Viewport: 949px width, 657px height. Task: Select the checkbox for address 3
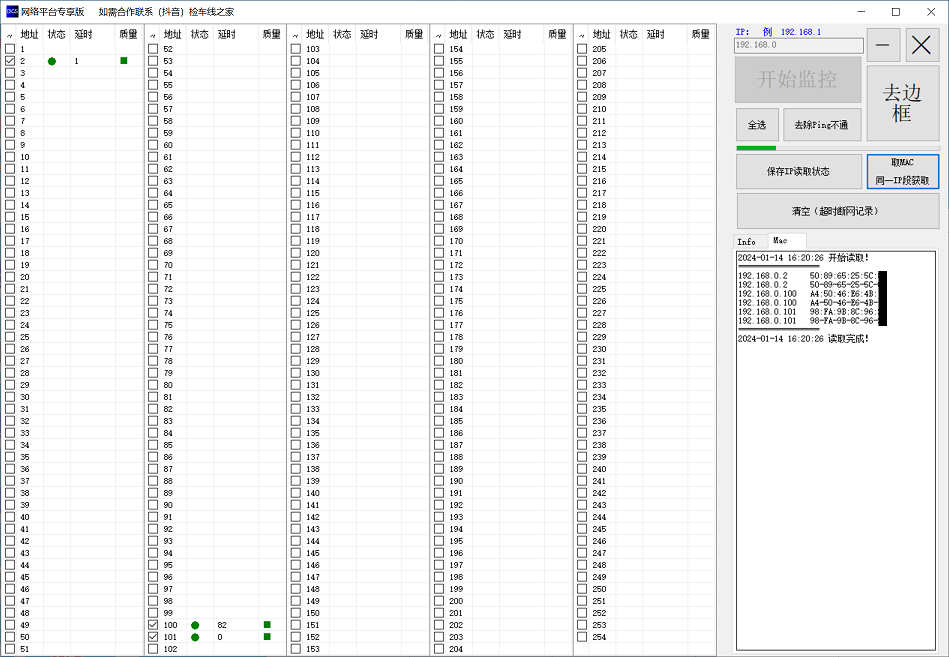coord(10,73)
